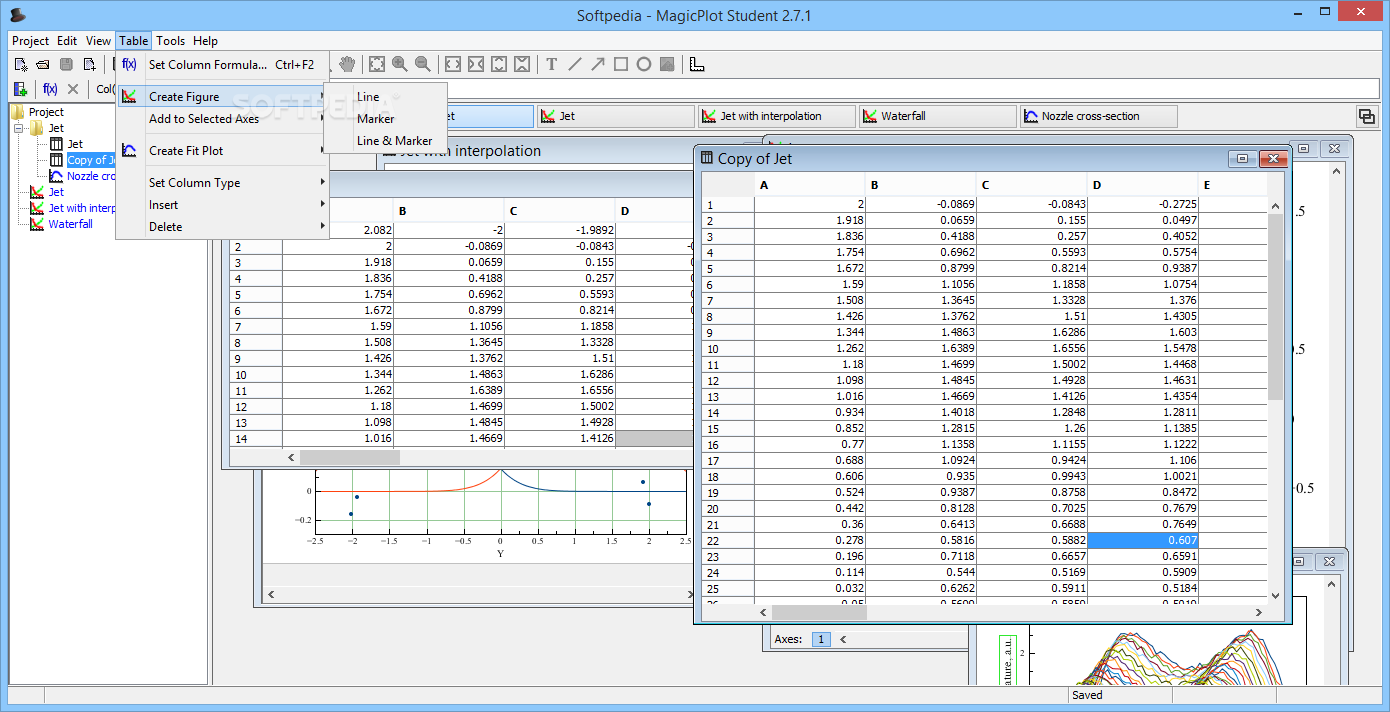Click the Open Project folder icon
Screen dimensions: 1390x712
(43, 65)
